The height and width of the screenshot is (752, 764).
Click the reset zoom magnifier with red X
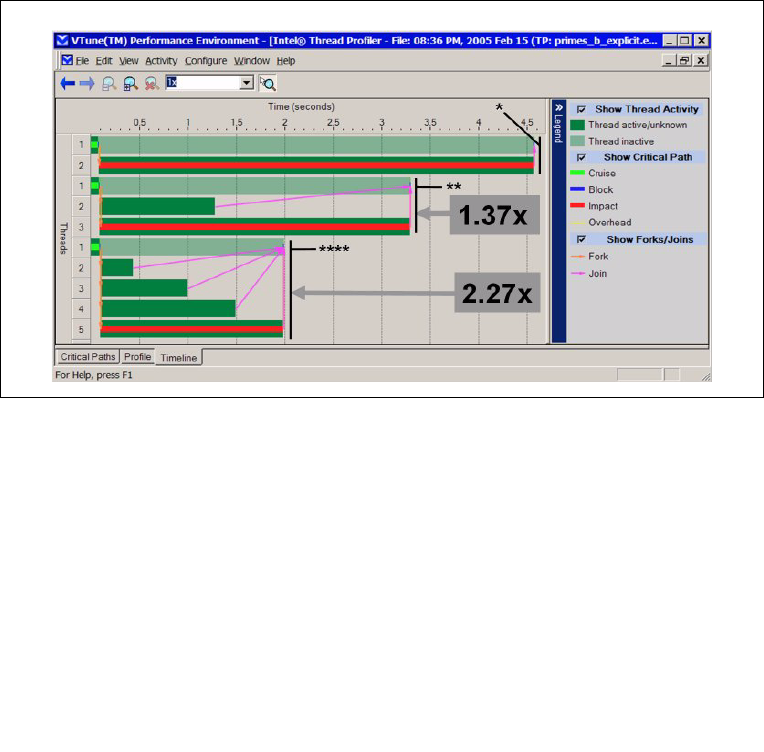click(152, 84)
